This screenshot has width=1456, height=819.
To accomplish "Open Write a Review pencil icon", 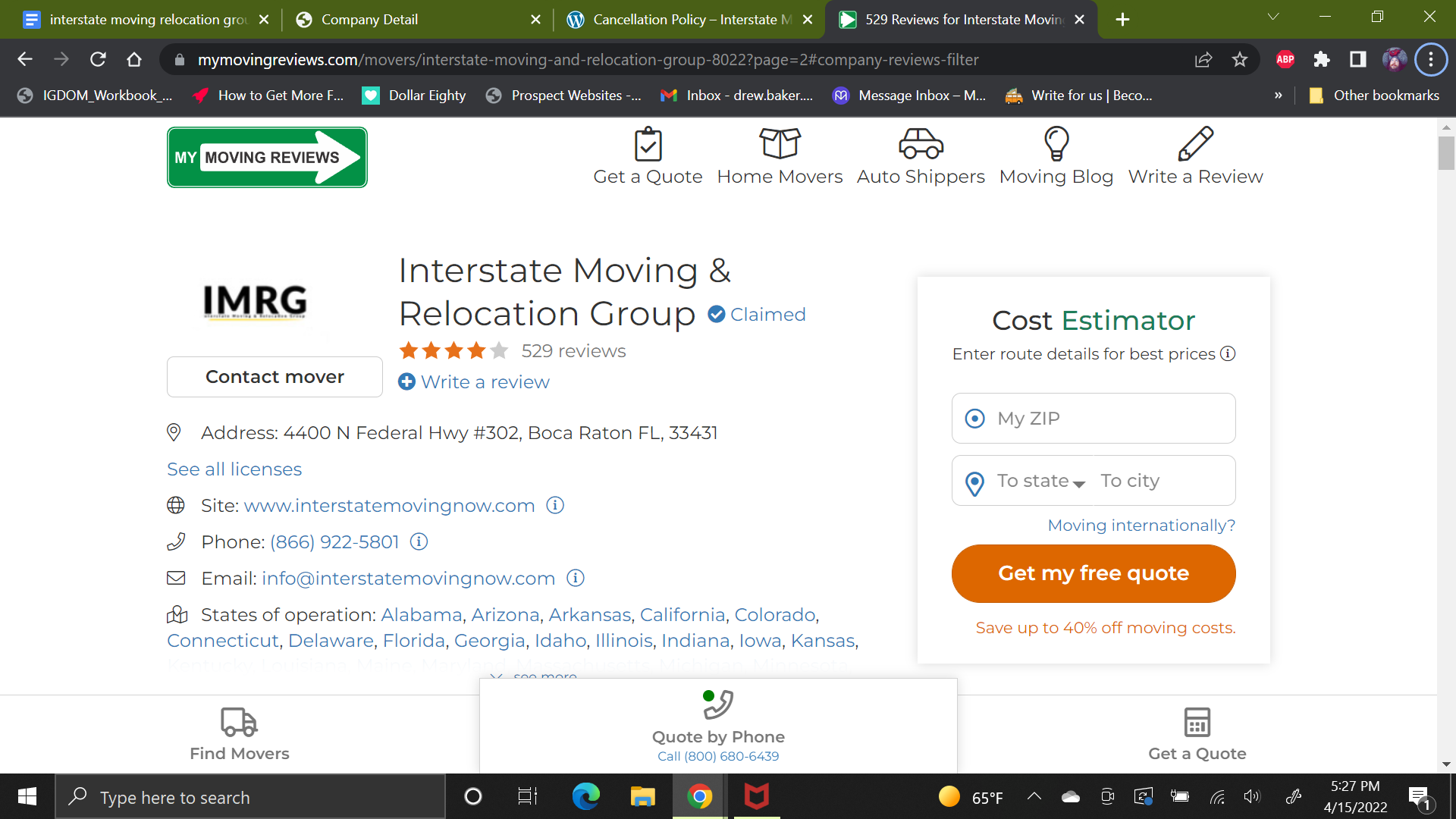I will pyautogui.click(x=1196, y=143).
